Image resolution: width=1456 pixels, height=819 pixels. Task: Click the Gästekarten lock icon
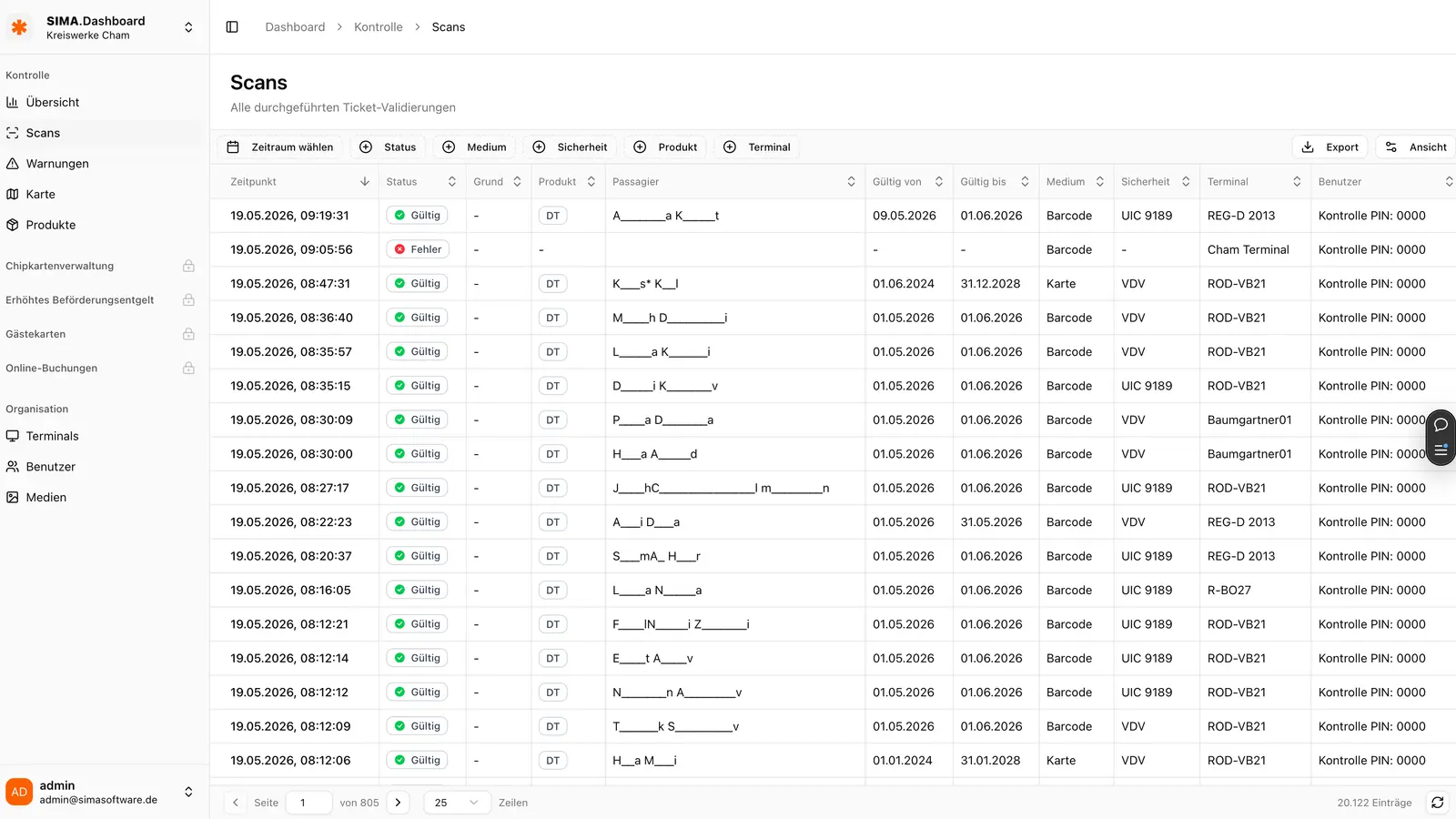(188, 334)
